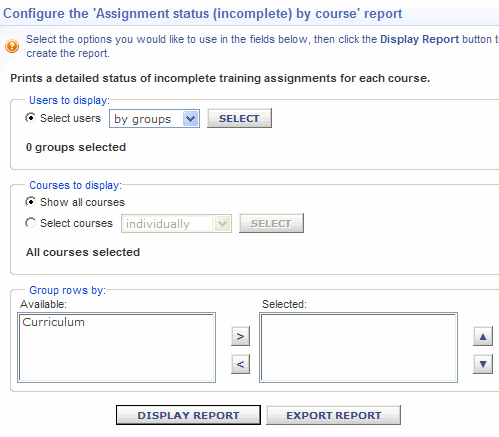
Task: Click inside the empty Selected list box
Action: coord(358,347)
